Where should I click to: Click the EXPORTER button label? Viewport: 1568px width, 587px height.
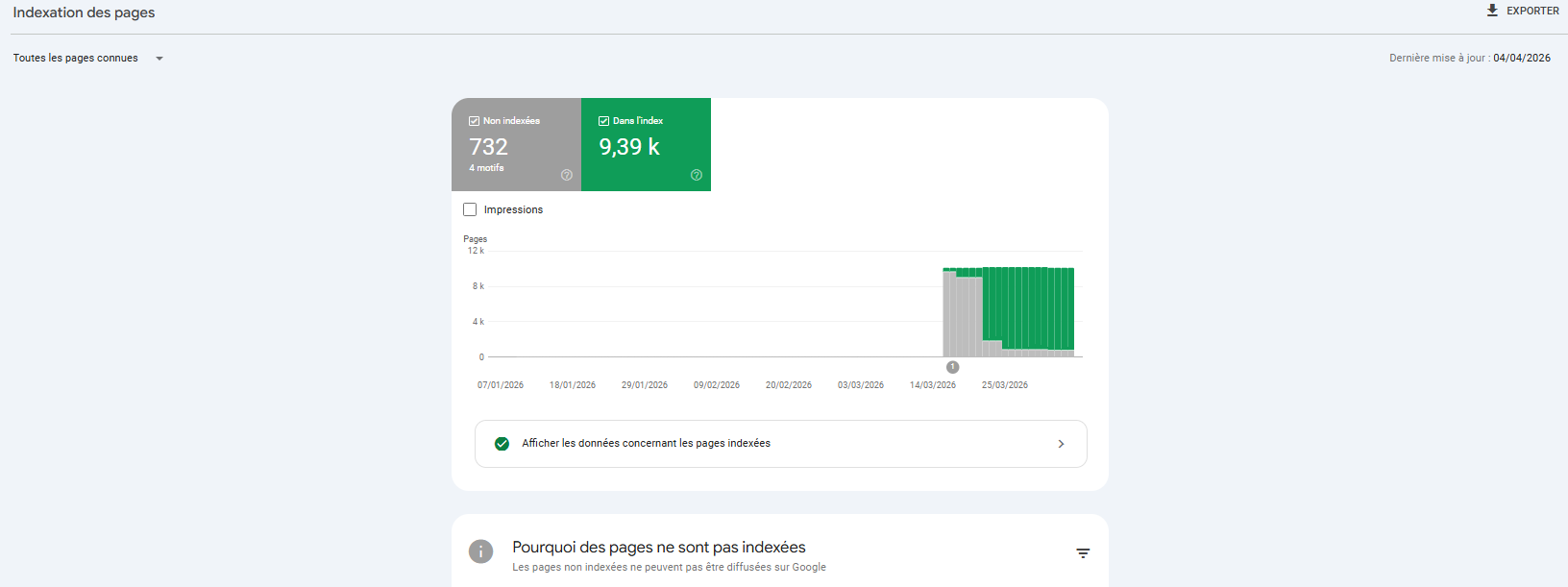coord(1532,11)
